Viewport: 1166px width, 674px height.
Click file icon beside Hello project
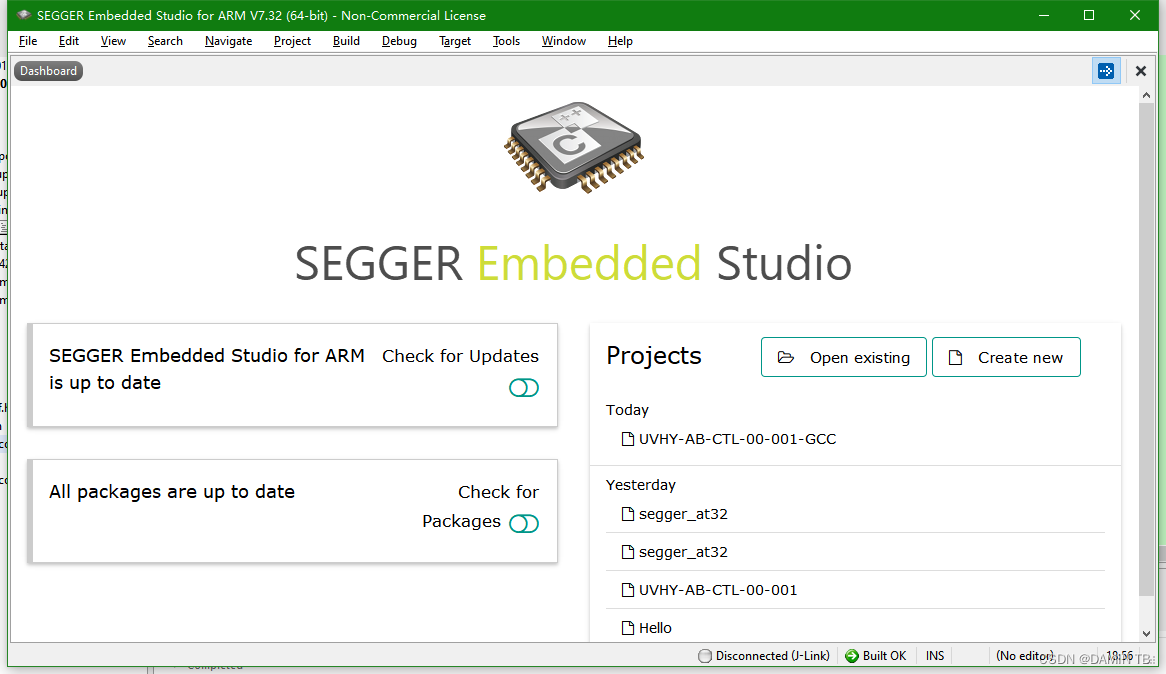tap(628, 628)
